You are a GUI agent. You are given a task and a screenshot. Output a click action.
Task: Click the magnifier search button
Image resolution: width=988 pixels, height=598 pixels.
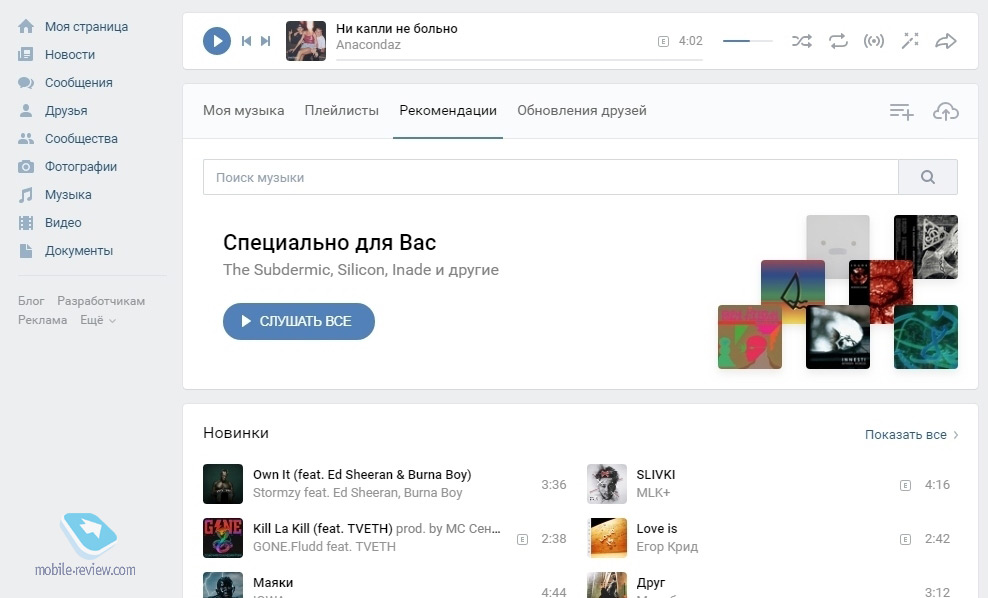point(928,177)
